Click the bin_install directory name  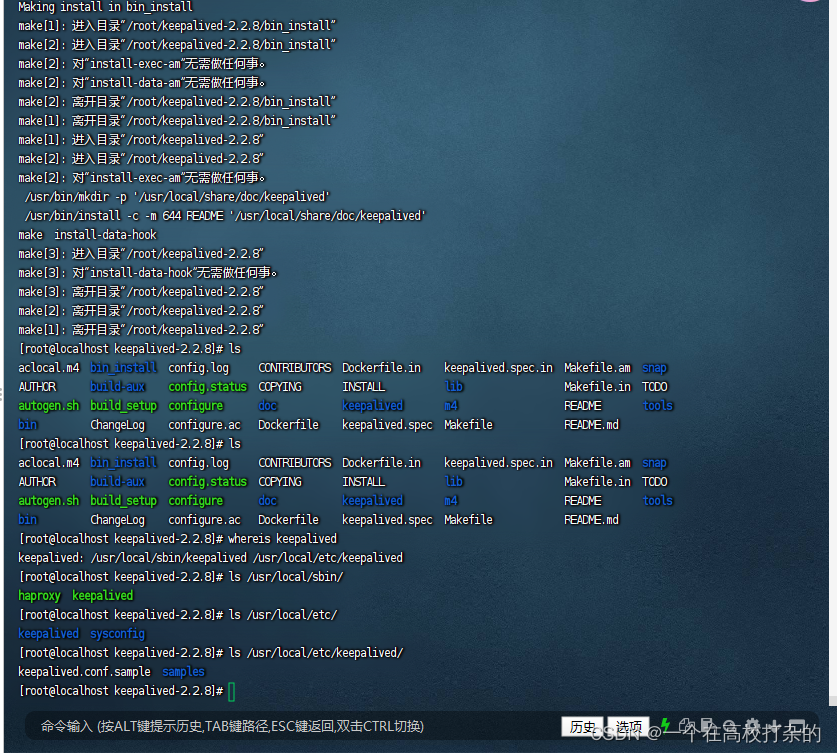(x=123, y=367)
